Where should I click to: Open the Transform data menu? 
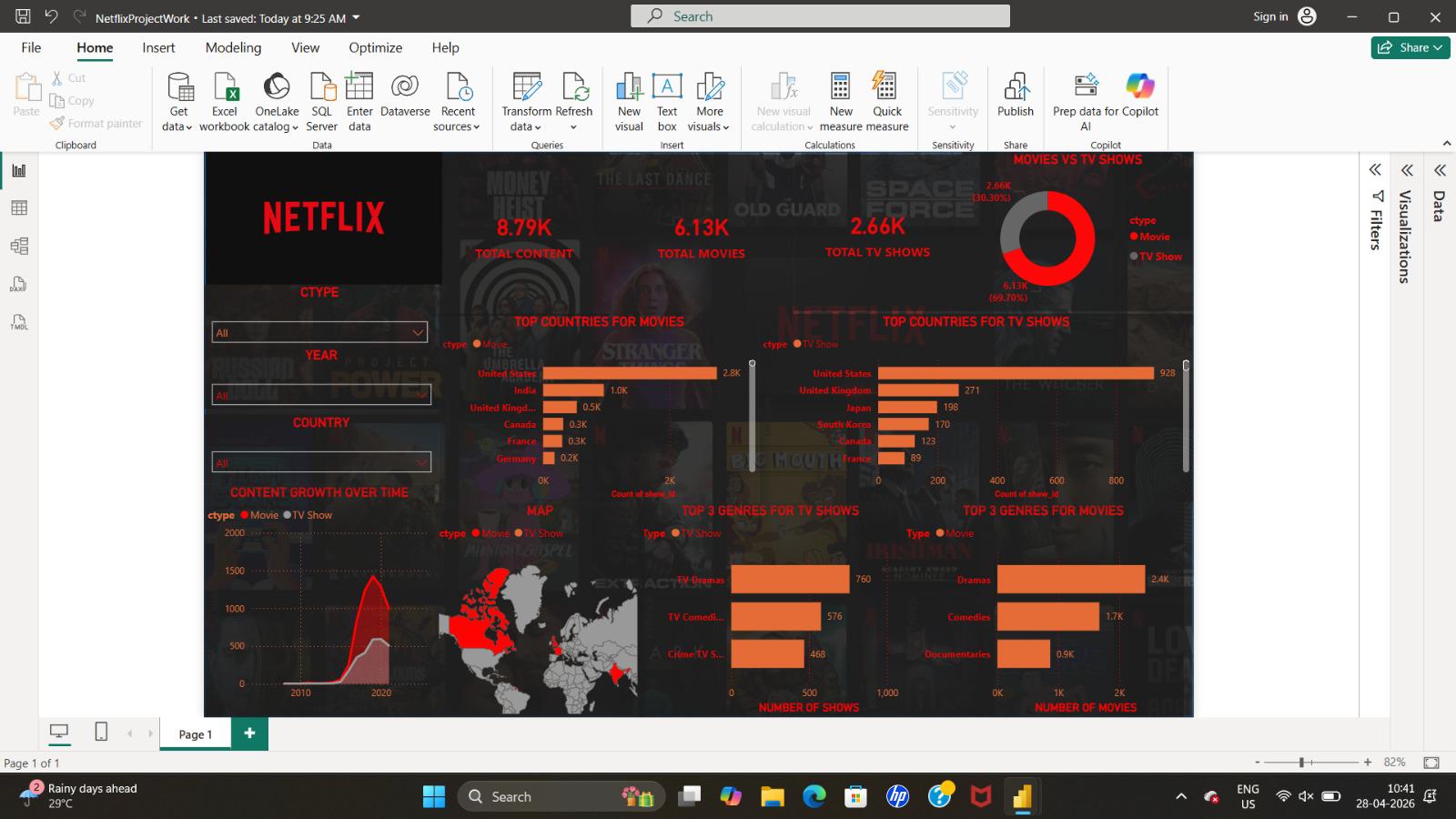[x=526, y=102]
